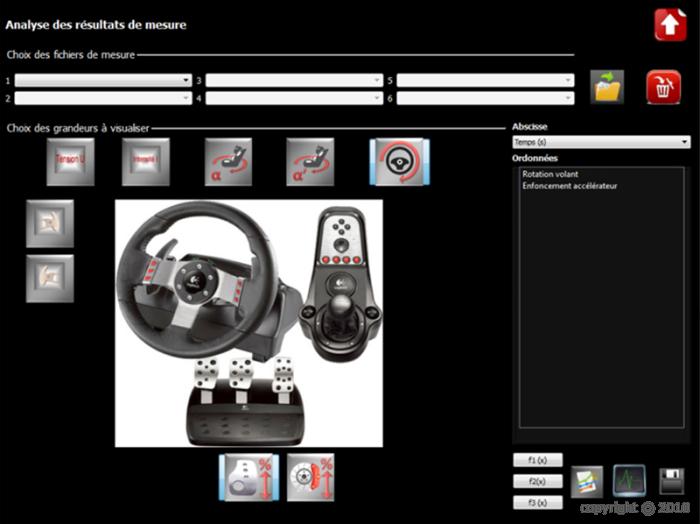Click the lower grey hand-gesture quantity button
700x524 pixels.
click(50, 279)
